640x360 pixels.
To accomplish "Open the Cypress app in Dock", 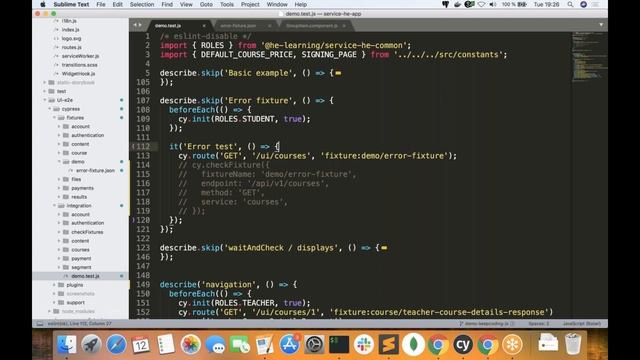I will coord(463,344).
